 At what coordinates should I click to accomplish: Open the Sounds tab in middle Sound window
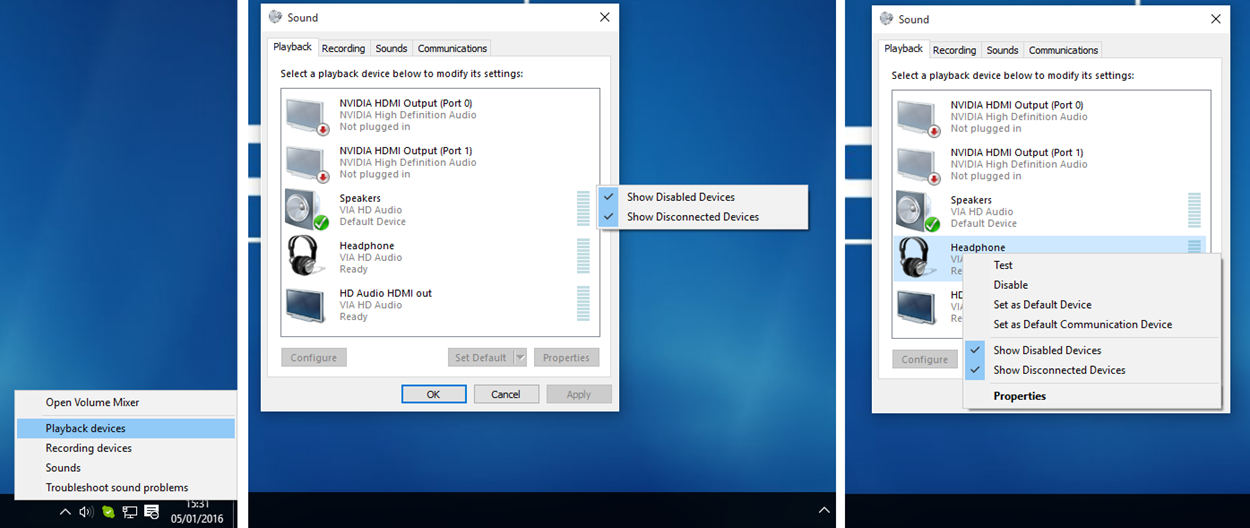click(391, 48)
